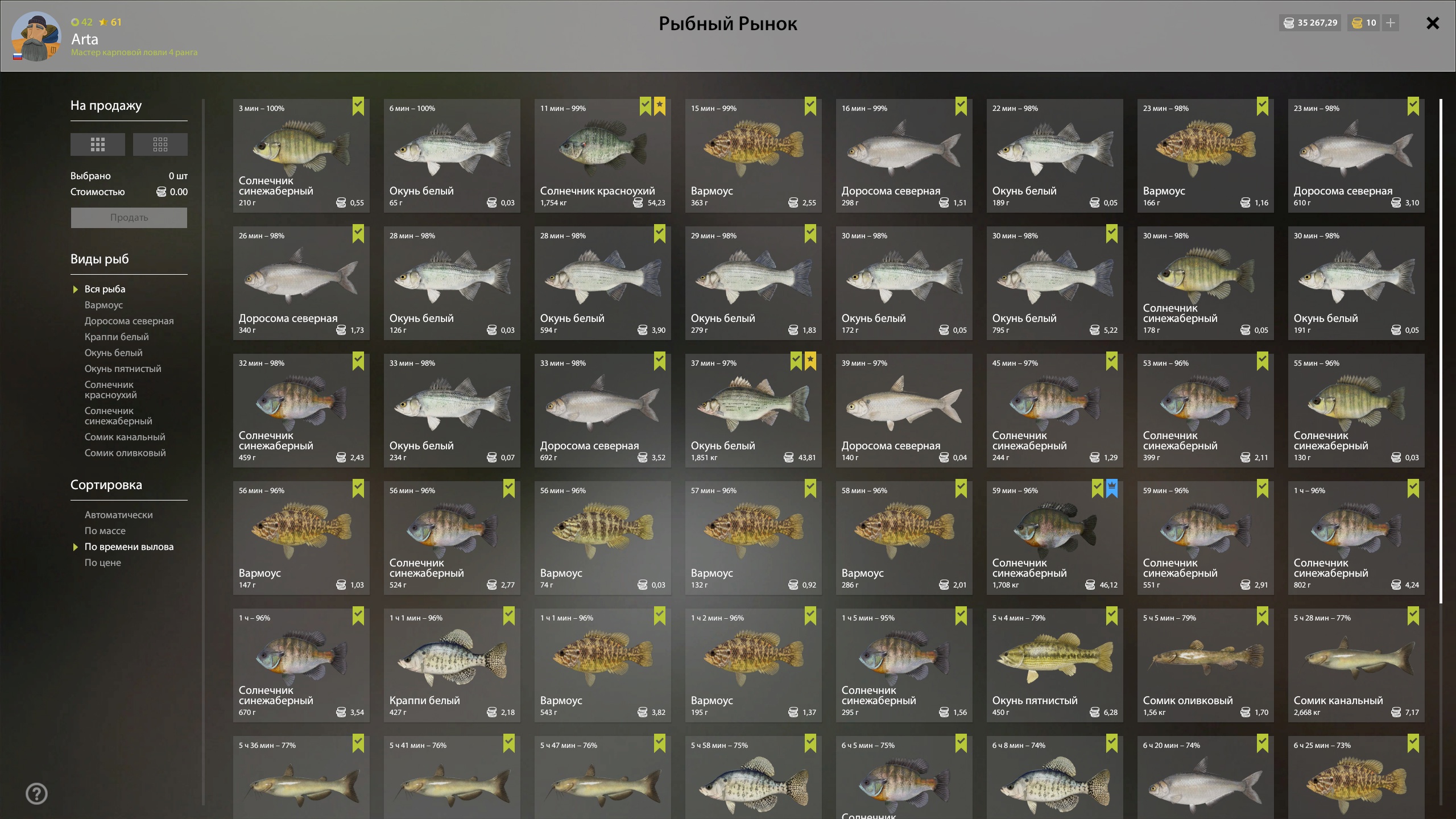The width and height of the screenshot is (1456, 819).
Task: Toggle green bookmark on Вармоус 363 г card
Action: [x=810, y=106]
